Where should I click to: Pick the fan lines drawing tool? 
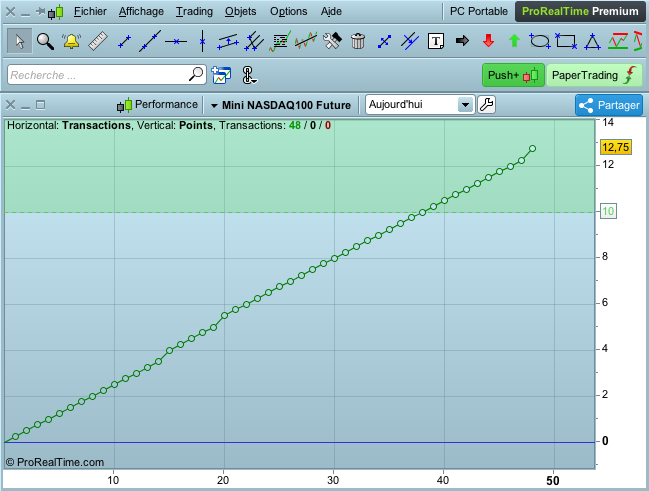tap(254, 41)
